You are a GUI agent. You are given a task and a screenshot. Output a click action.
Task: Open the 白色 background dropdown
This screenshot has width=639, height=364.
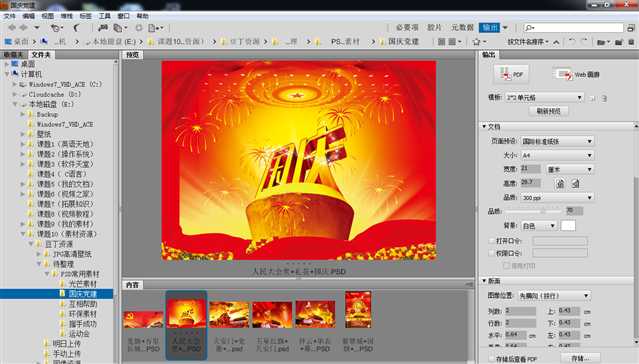pyautogui.click(x=539, y=225)
